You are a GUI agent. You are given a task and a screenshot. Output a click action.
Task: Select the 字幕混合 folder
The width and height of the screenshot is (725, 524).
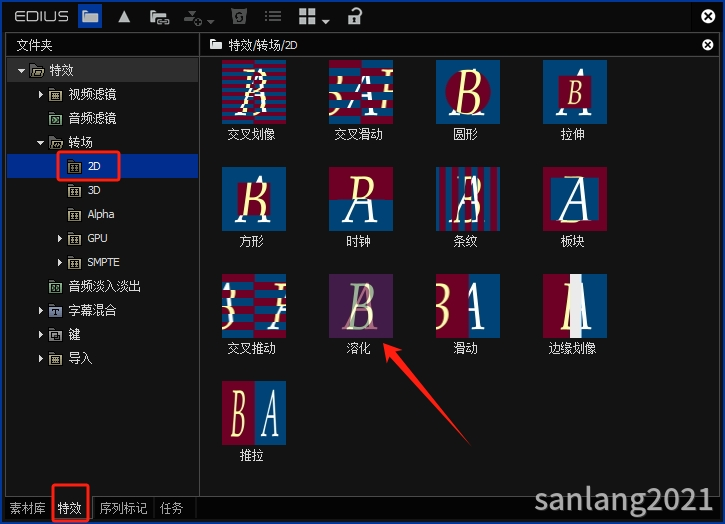(x=102, y=310)
